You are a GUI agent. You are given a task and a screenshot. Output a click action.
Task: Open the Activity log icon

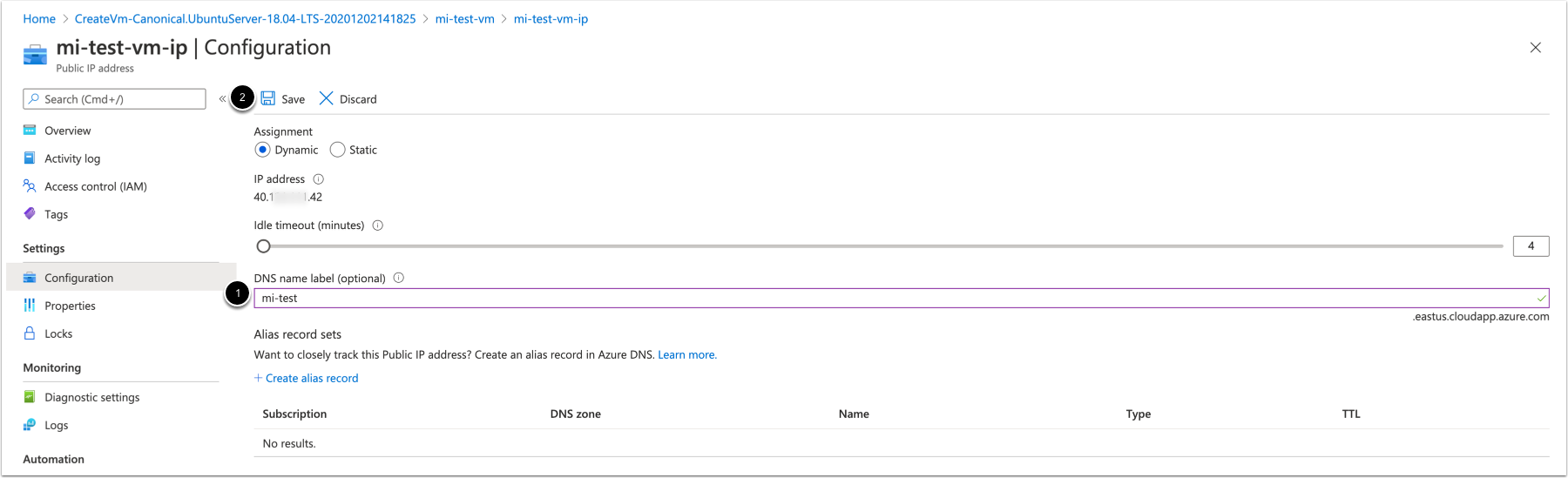30,158
